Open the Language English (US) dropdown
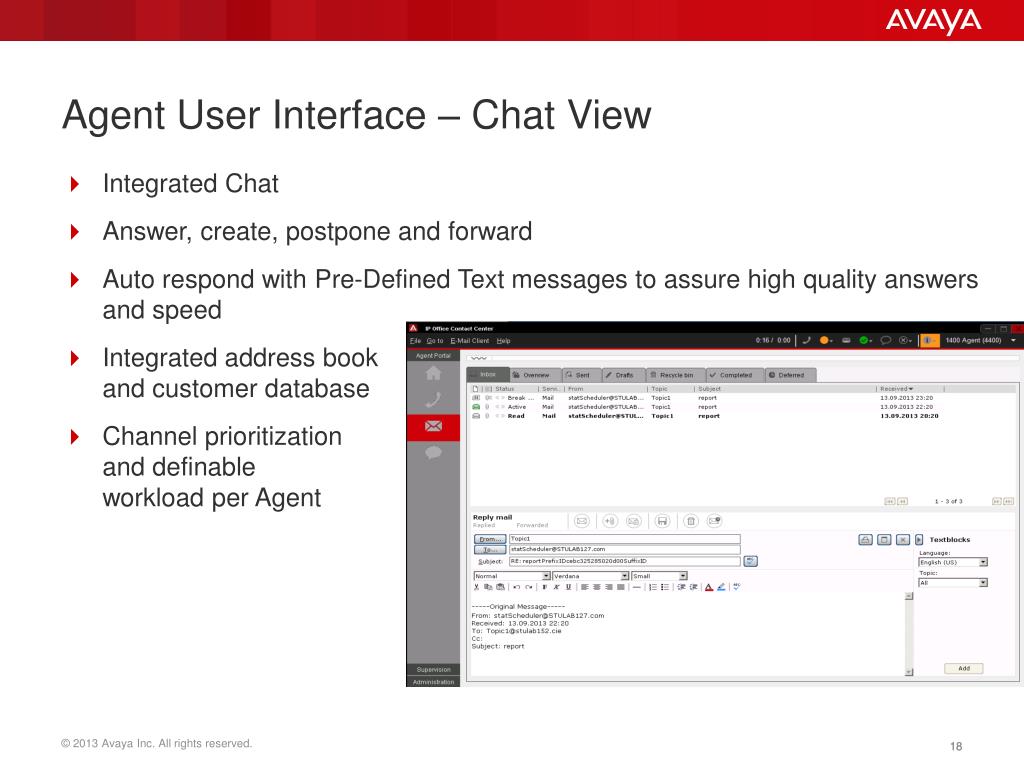The image size is (1024, 768). (x=953, y=562)
